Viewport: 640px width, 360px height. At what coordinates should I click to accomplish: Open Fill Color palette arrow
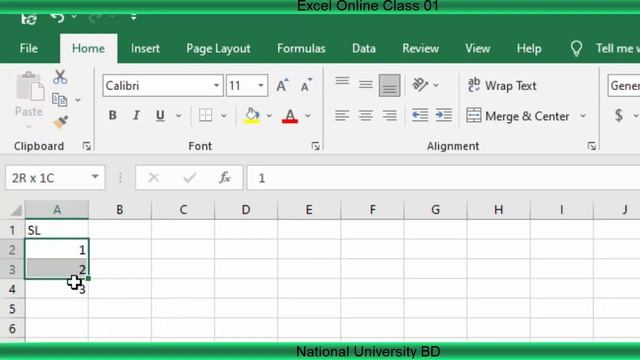pyautogui.click(x=269, y=116)
